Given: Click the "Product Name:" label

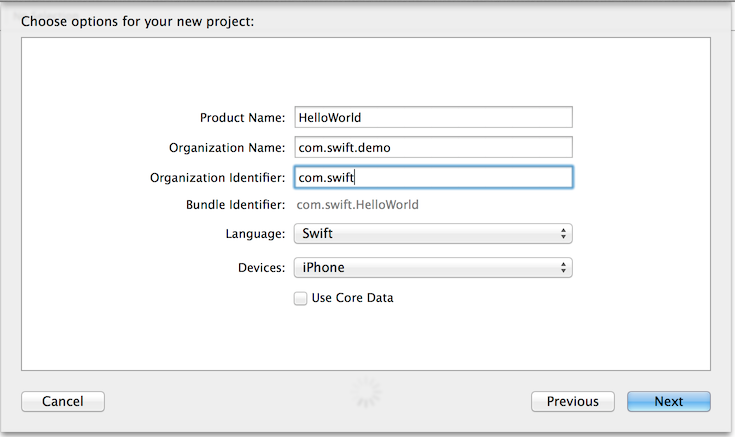Looking at the screenshot, I should coord(243,117).
